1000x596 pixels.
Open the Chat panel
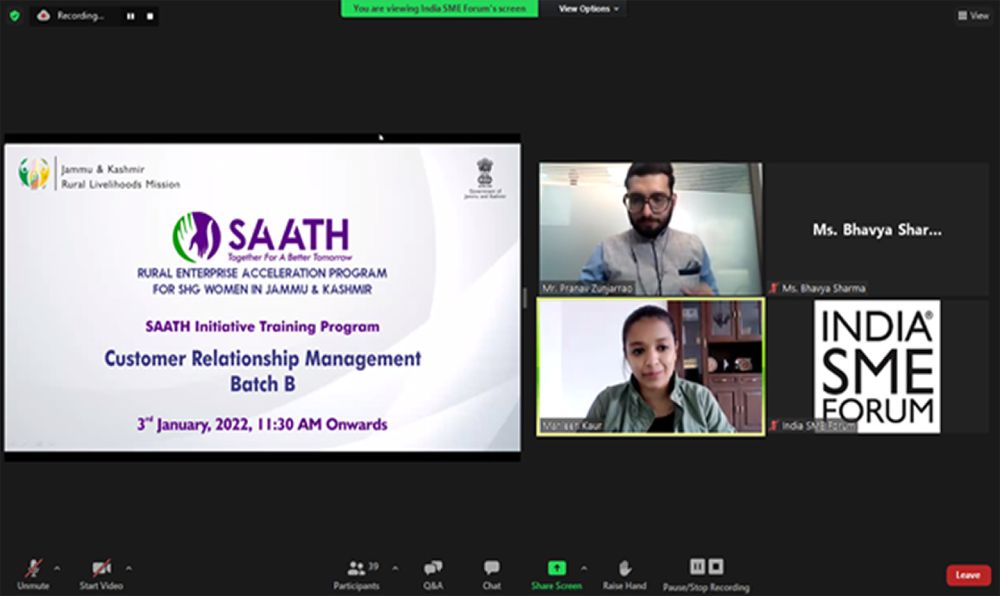pyautogui.click(x=492, y=574)
